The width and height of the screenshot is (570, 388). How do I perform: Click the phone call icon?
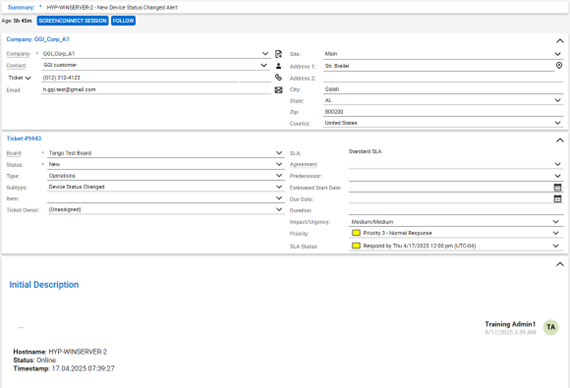[278, 77]
